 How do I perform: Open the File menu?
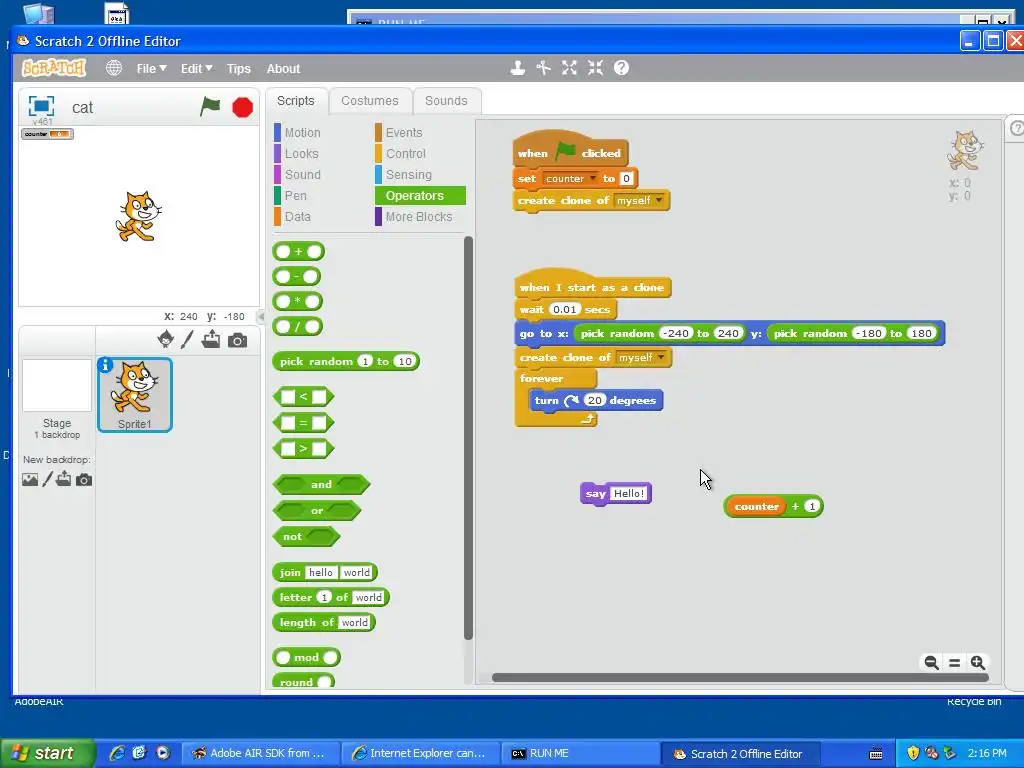click(x=152, y=69)
